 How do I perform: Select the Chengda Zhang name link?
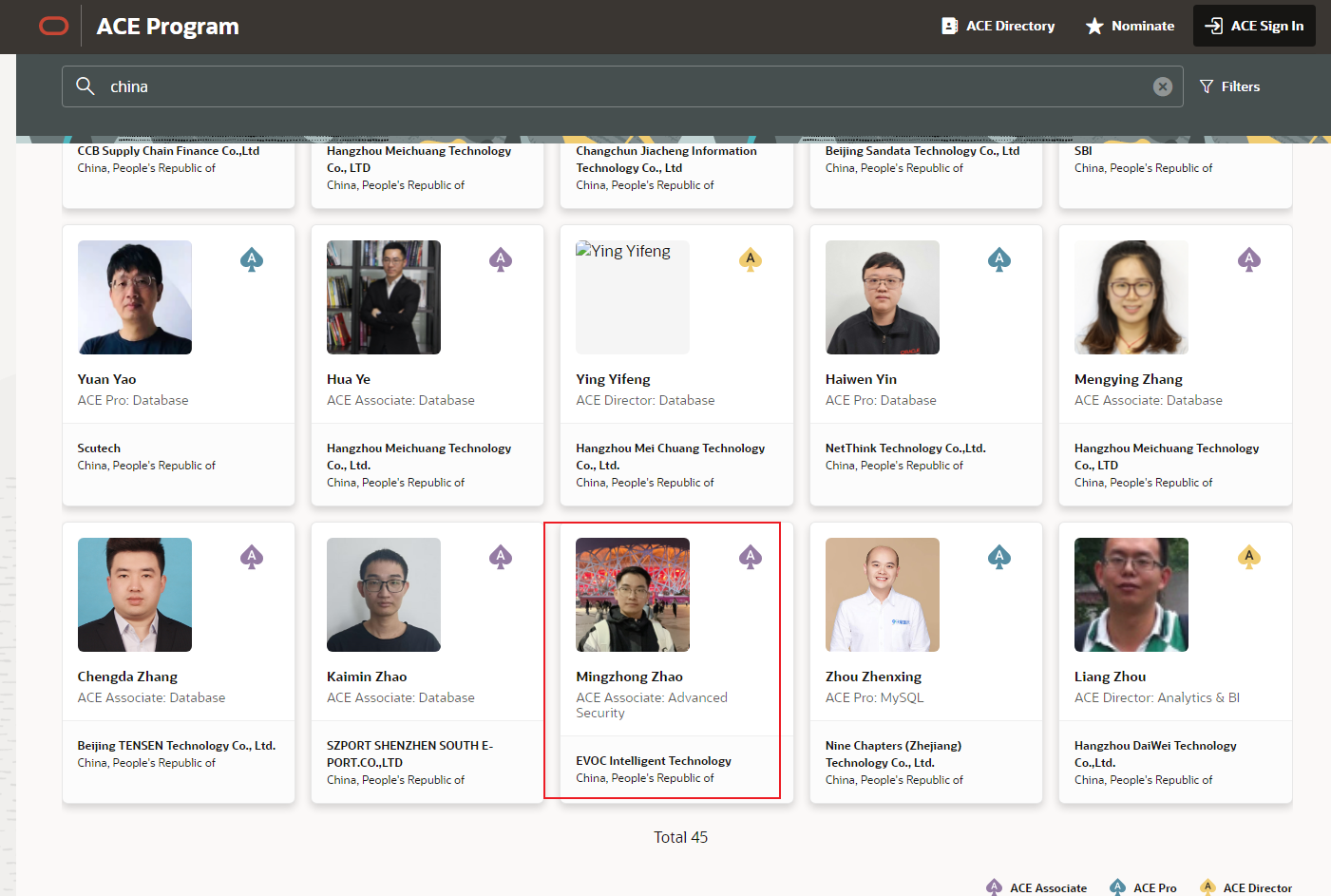127,677
